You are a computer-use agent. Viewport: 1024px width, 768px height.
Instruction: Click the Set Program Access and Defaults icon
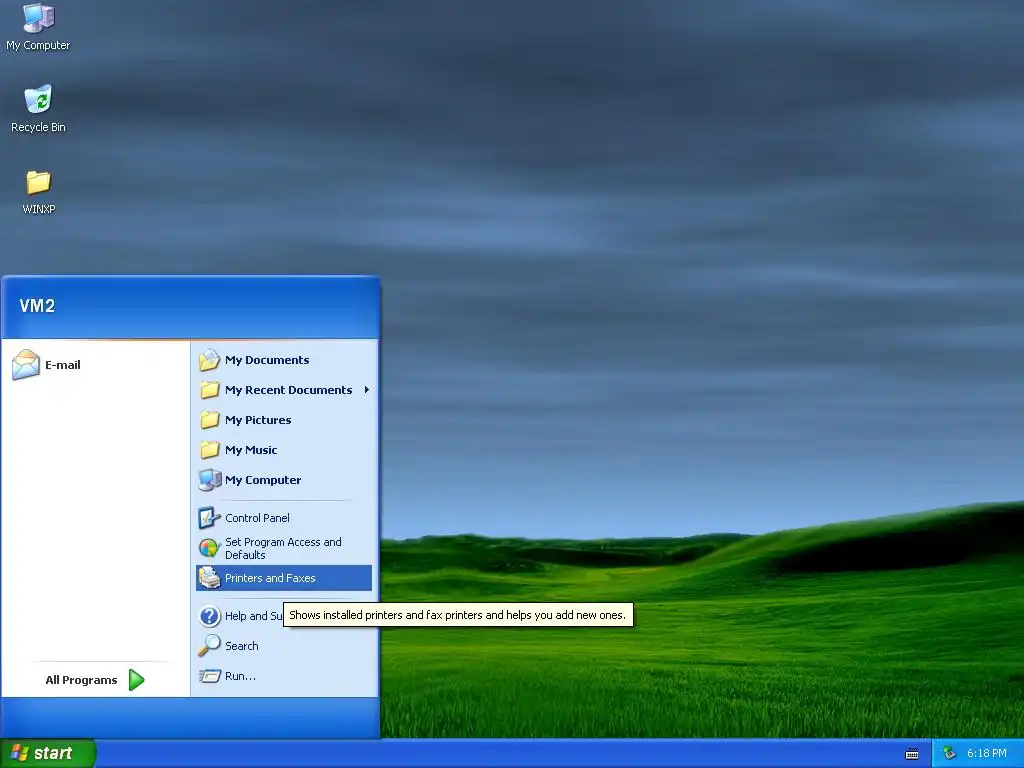coord(210,548)
